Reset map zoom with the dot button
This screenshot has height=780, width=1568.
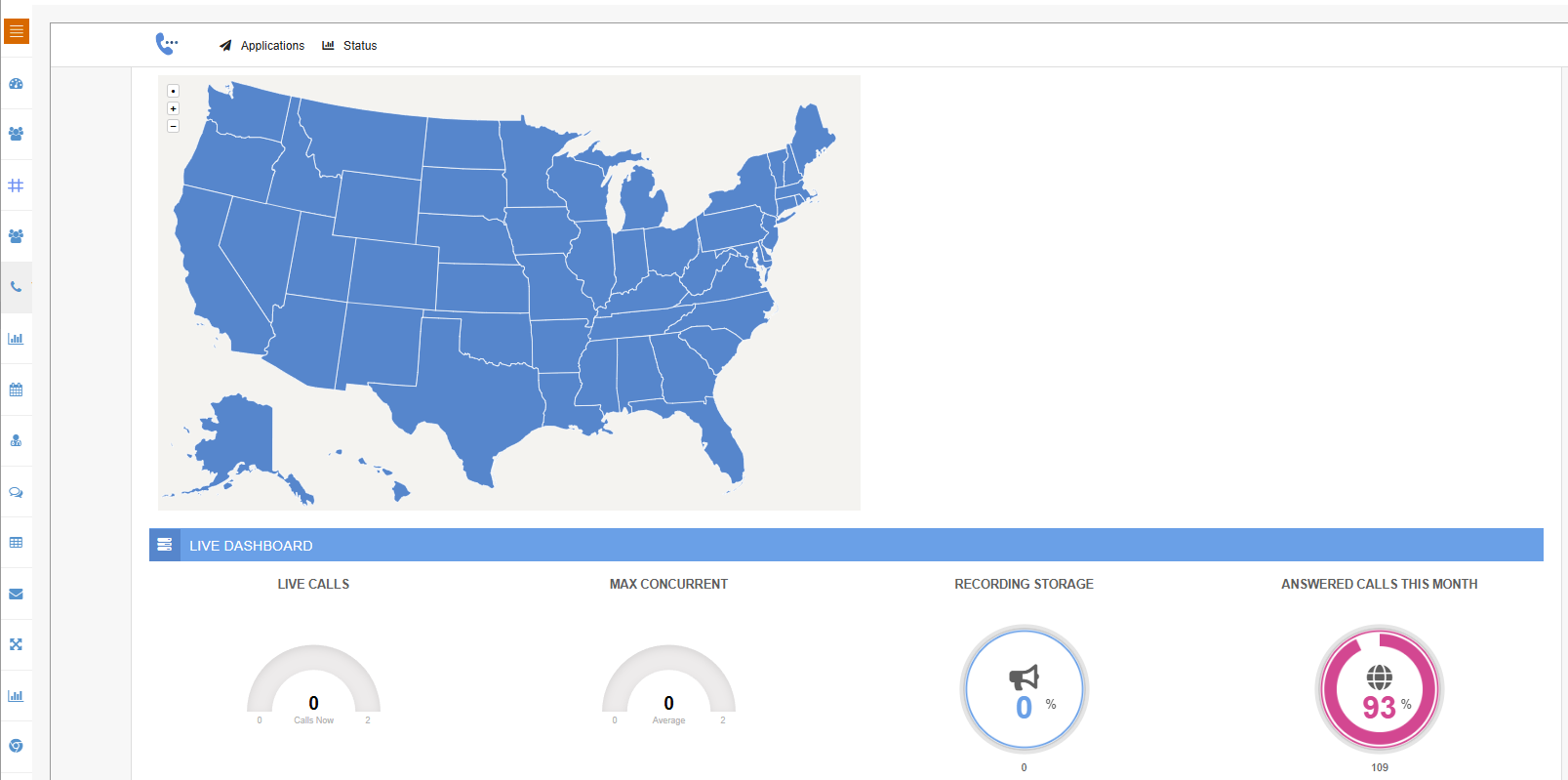click(x=173, y=91)
